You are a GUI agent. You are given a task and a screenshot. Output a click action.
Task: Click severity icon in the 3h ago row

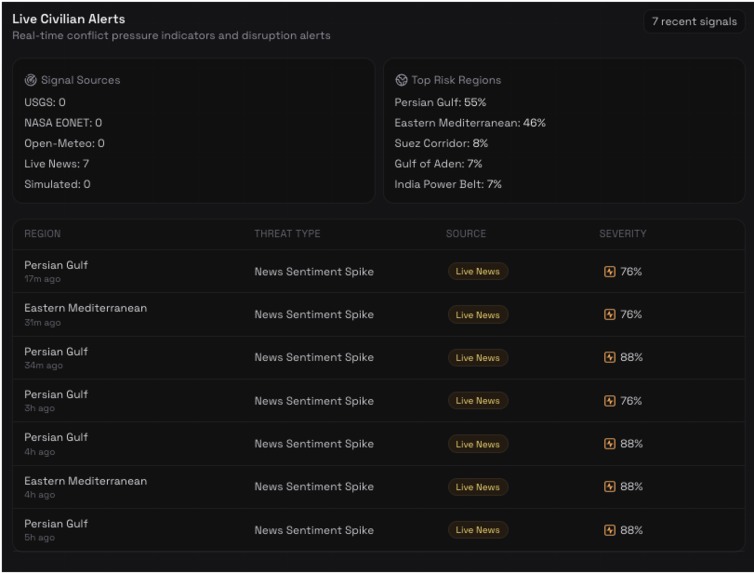click(609, 400)
